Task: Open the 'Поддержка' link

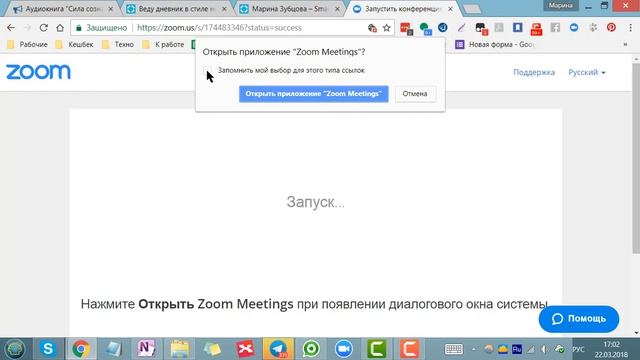Action: point(534,72)
